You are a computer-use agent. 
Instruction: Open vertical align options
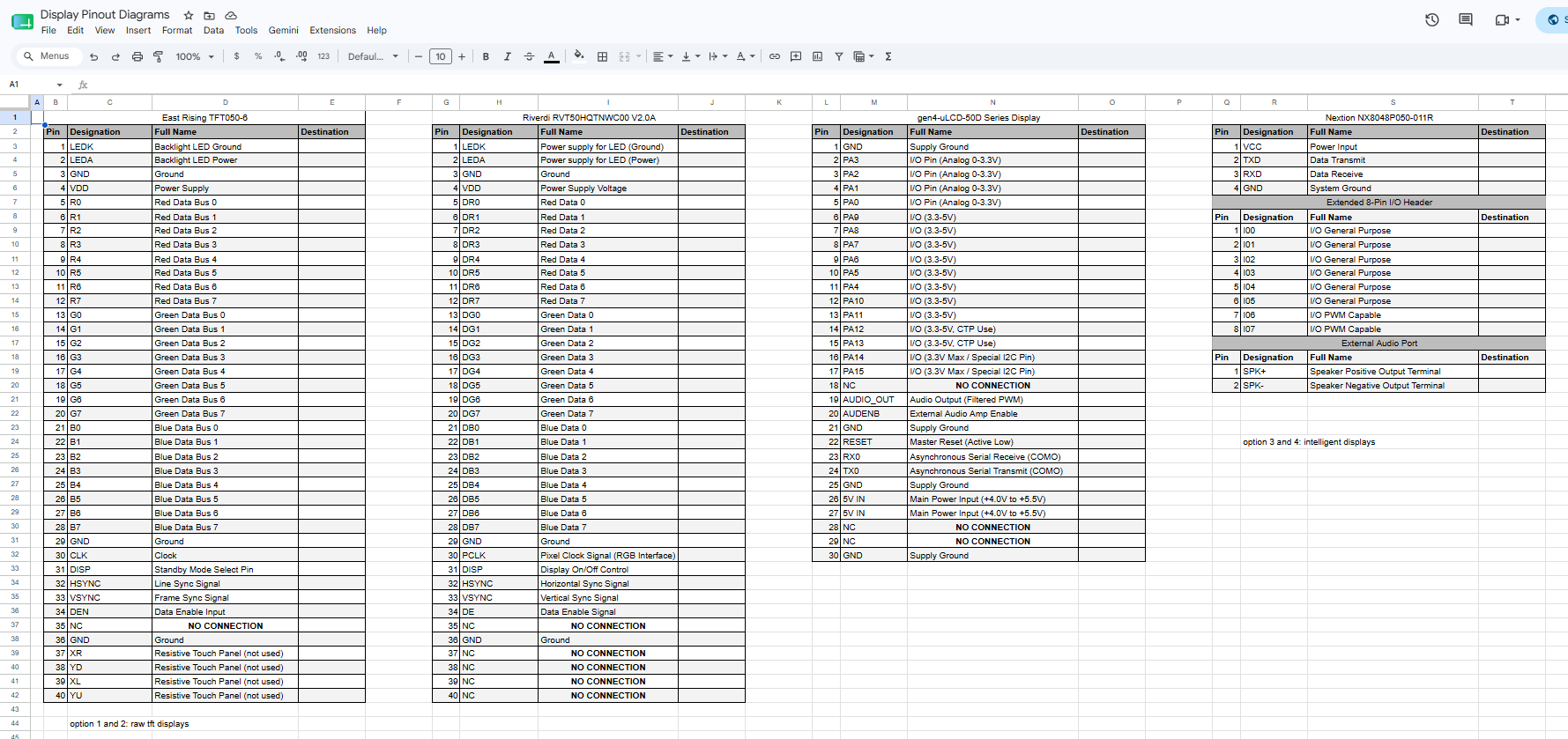690,56
